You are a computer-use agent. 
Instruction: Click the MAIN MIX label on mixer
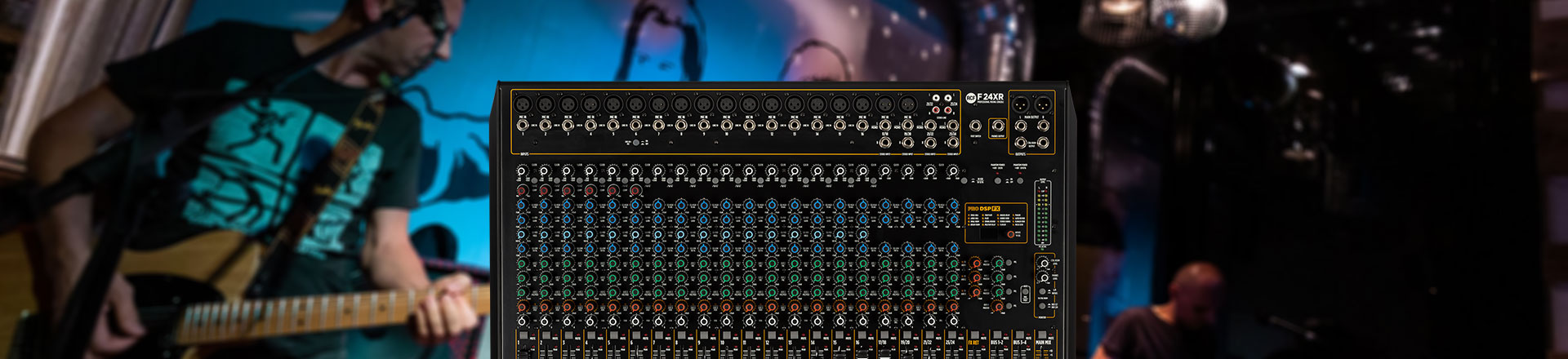coord(1044,343)
